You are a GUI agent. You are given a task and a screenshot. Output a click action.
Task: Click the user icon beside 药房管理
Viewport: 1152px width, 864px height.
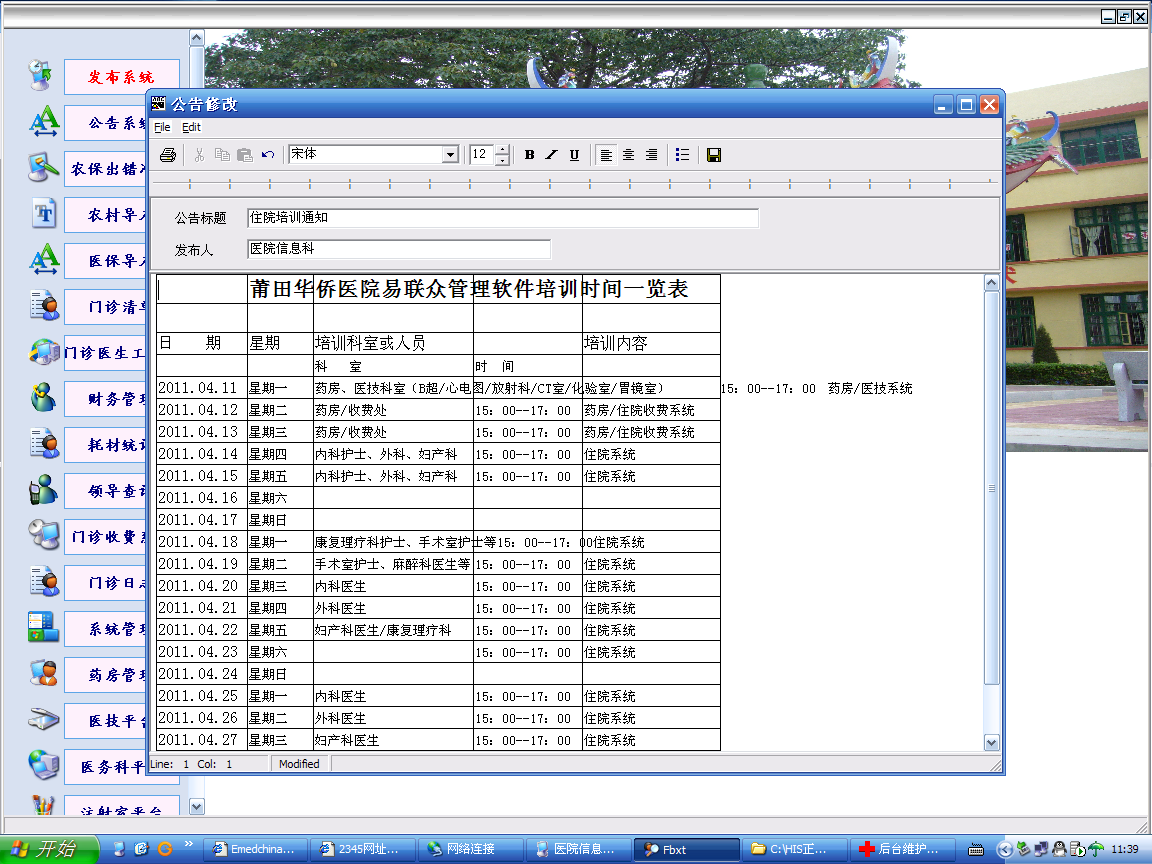coord(43,673)
